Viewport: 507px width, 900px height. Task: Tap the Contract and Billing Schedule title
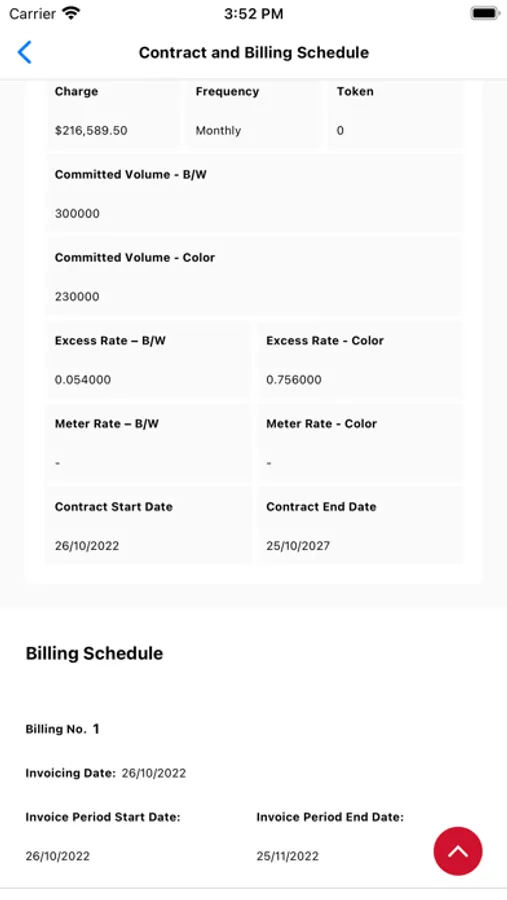[254, 52]
